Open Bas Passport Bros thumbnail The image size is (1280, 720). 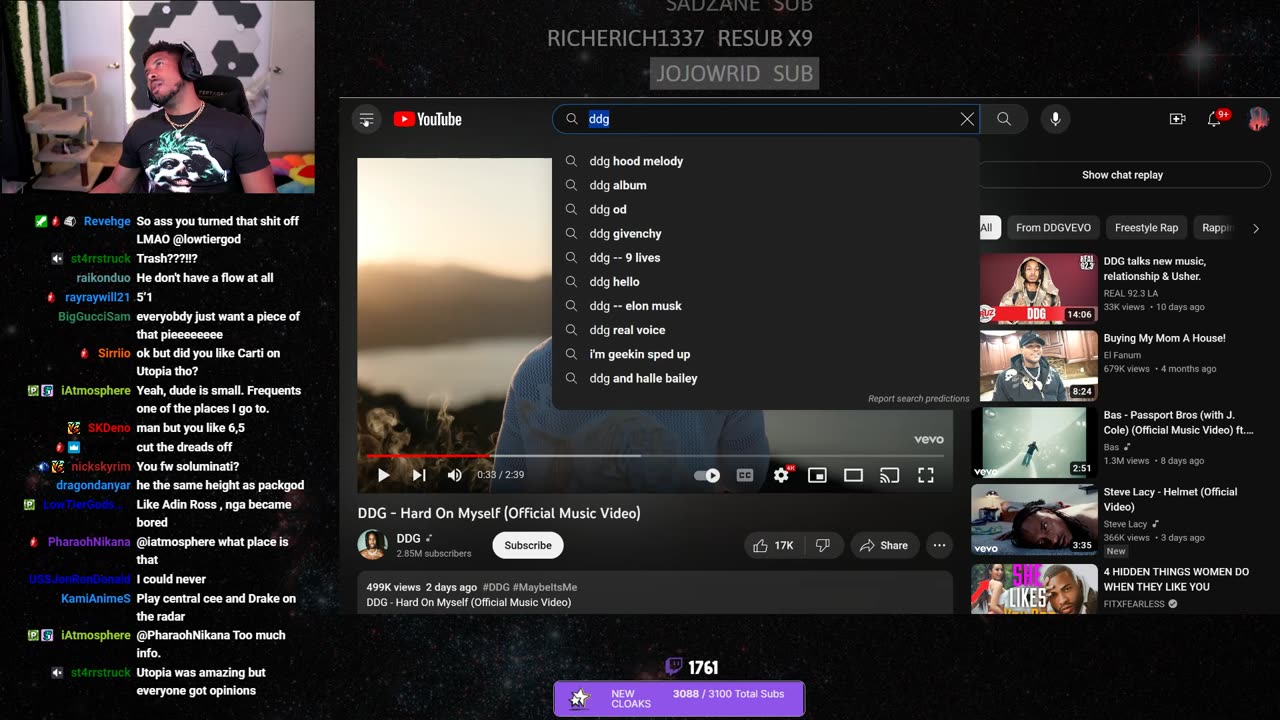point(1034,442)
